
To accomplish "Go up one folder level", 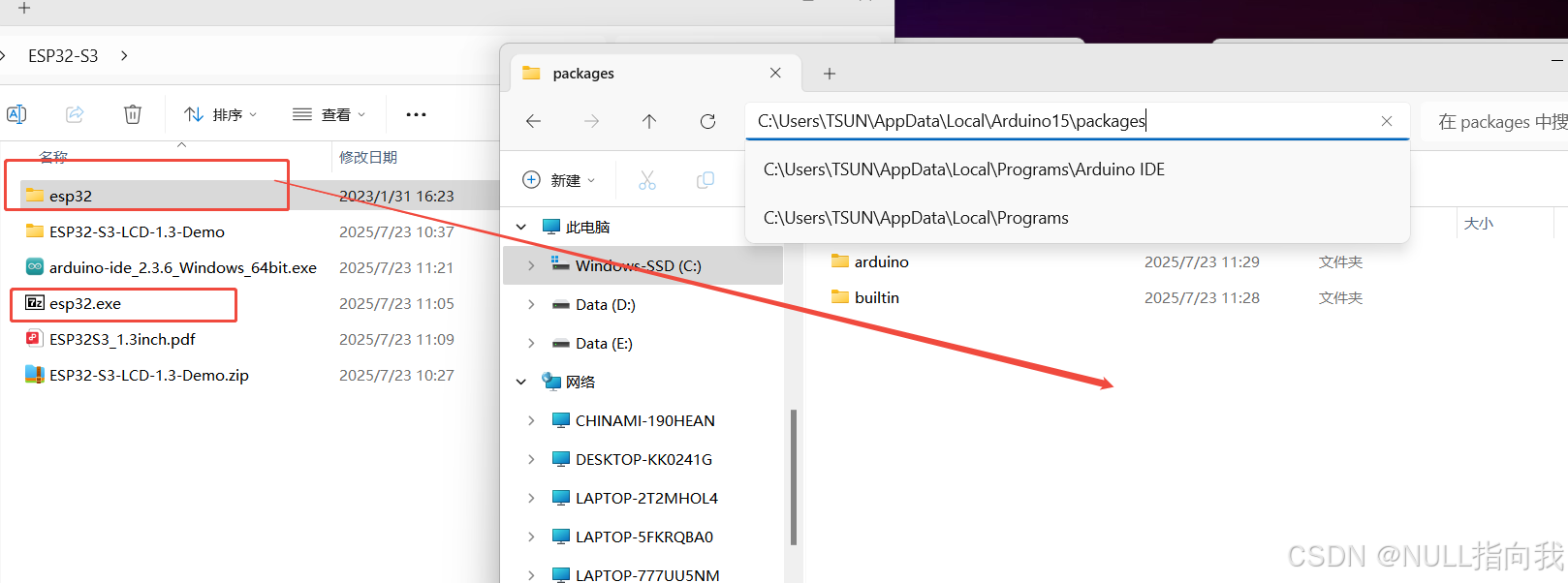I will (649, 121).
